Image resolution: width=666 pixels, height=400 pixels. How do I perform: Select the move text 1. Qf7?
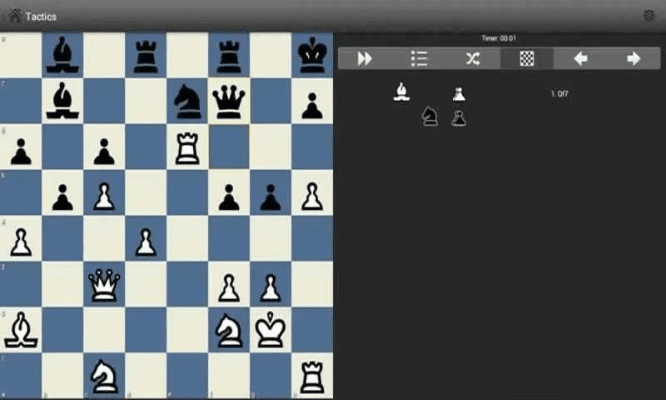click(559, 94)
